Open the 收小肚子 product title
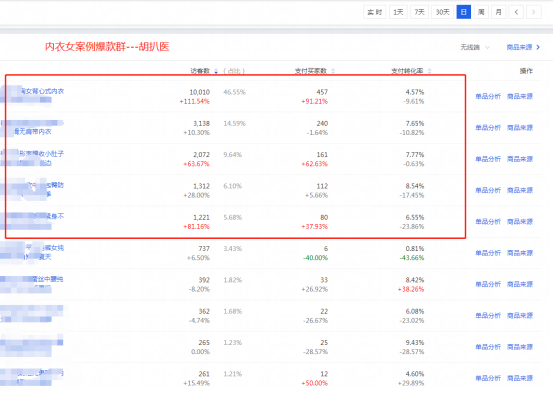This screenshot has height=397, width=553. click(42, 154)
